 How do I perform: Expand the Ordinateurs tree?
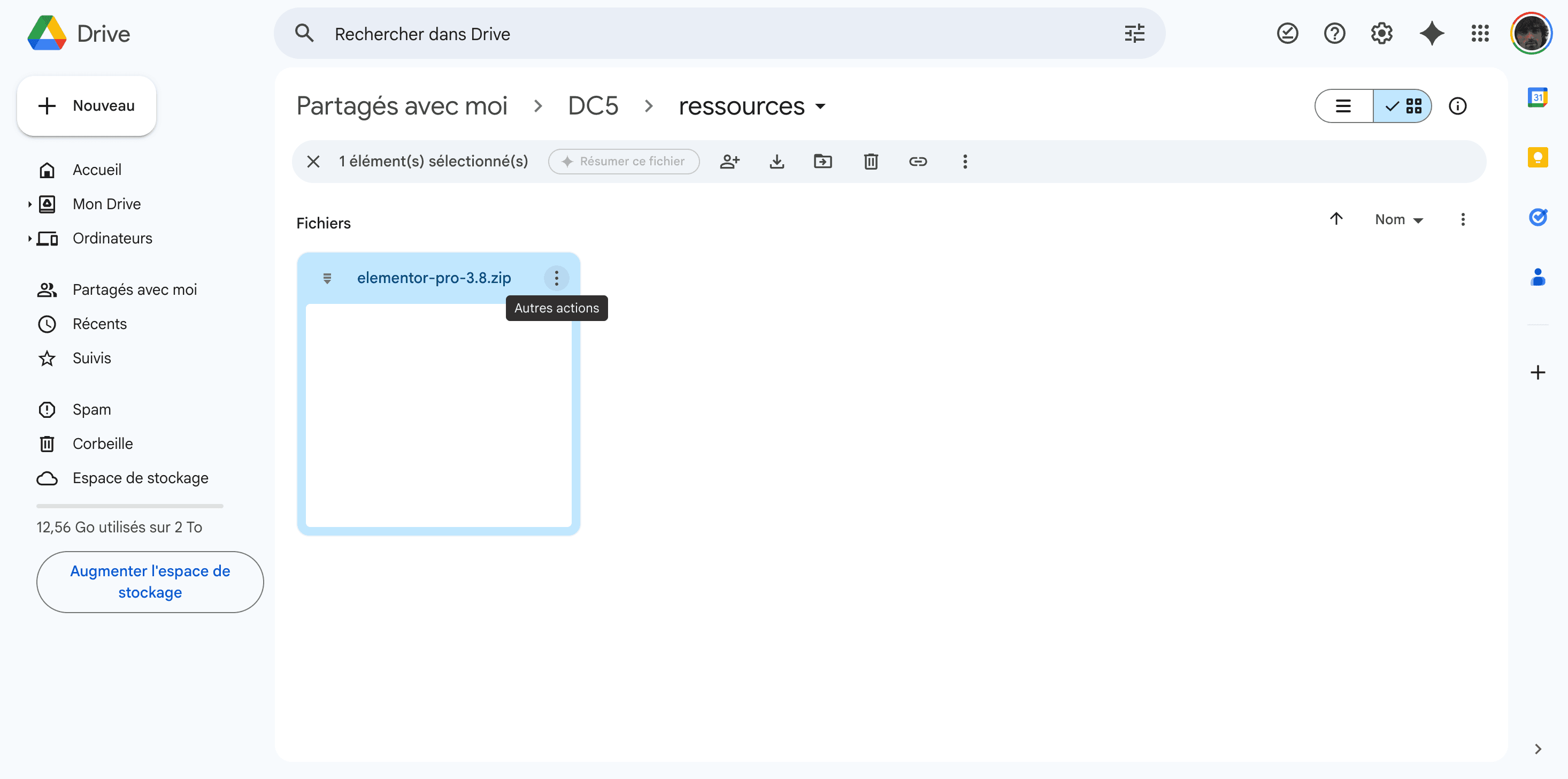[x=29, y=238]
